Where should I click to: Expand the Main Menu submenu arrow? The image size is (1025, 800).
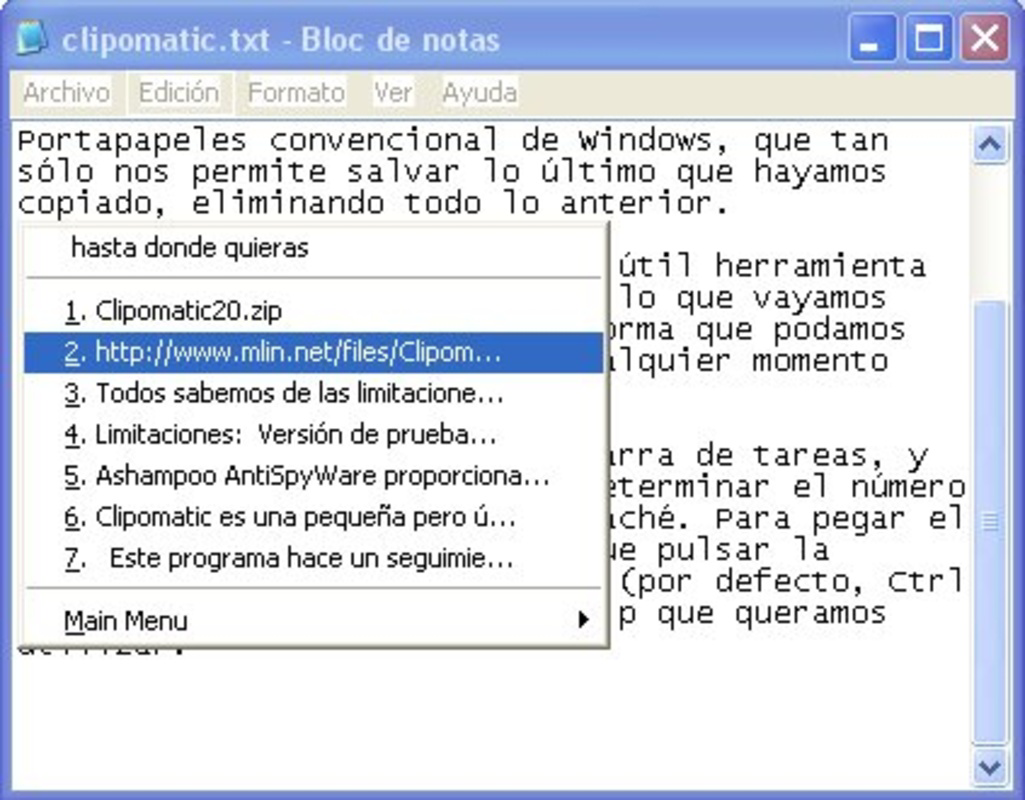(x=583, y=620)
